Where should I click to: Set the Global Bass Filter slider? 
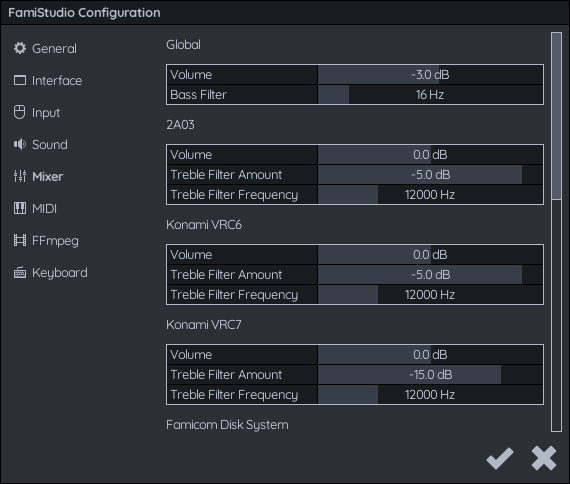[430, 95]
